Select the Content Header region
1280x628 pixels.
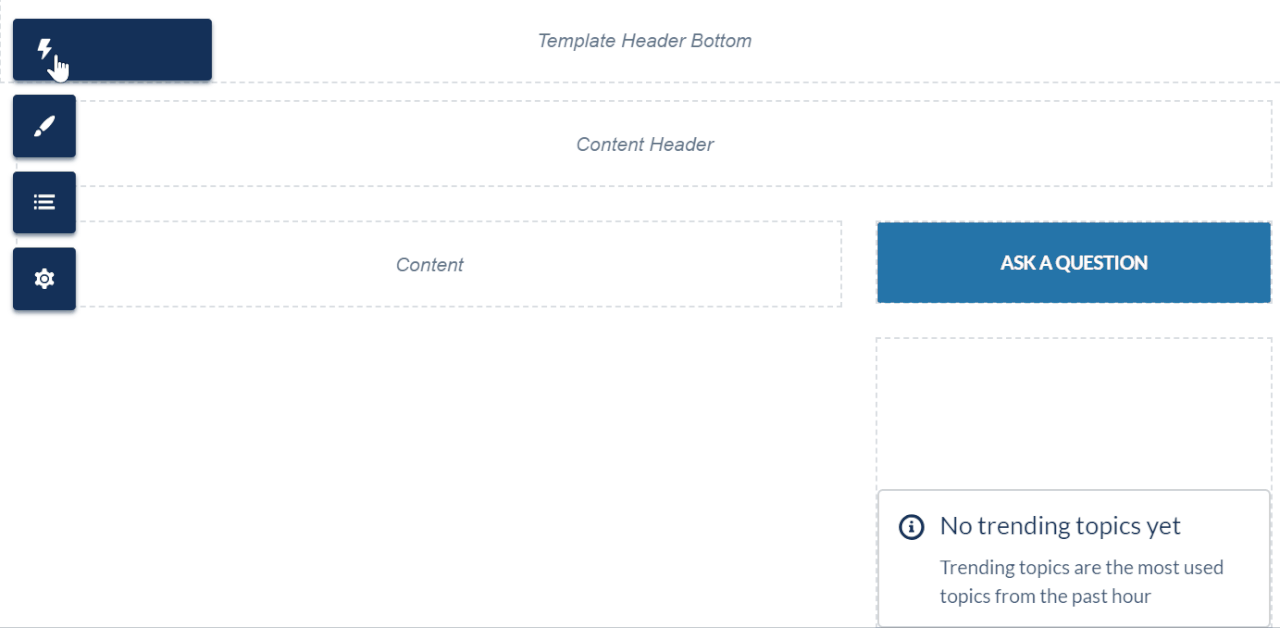pyautogui.click(x=644, y=144)
